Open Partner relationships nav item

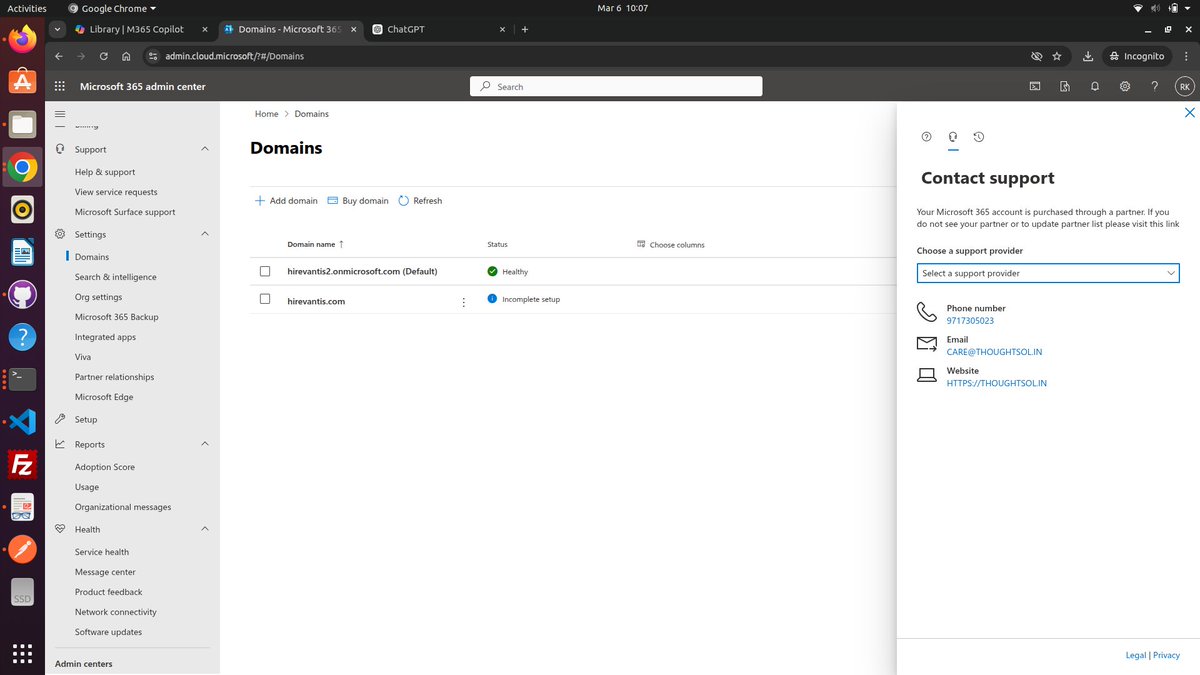(114, 377)
